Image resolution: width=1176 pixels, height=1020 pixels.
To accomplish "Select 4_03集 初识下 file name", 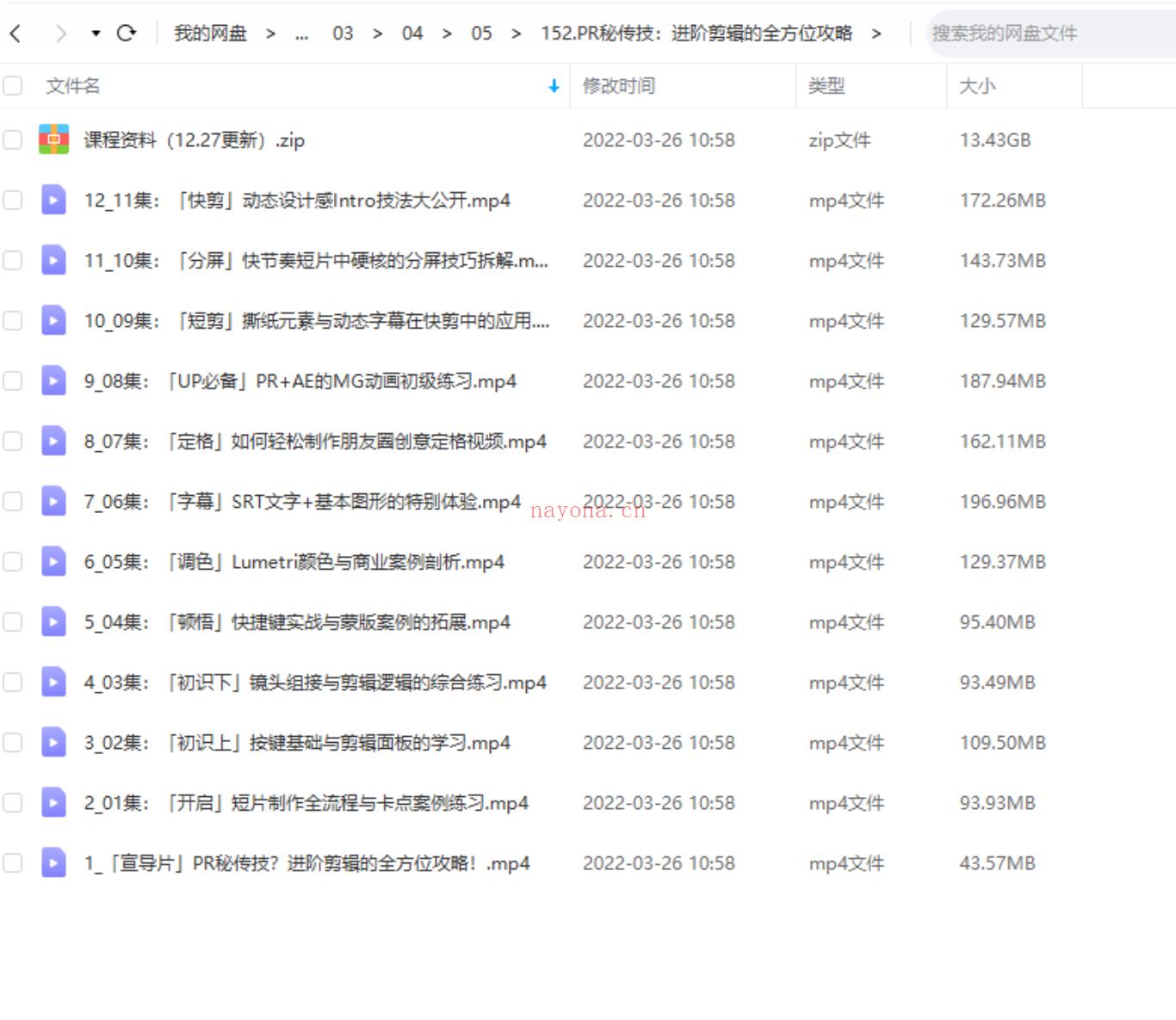I will click(x=315, y=683).
